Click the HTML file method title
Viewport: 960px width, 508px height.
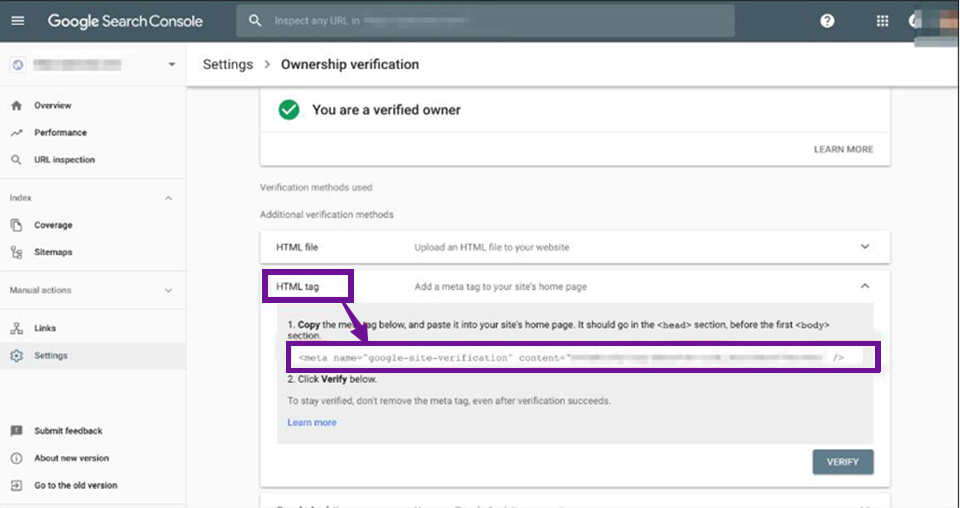tap(297, 247)
